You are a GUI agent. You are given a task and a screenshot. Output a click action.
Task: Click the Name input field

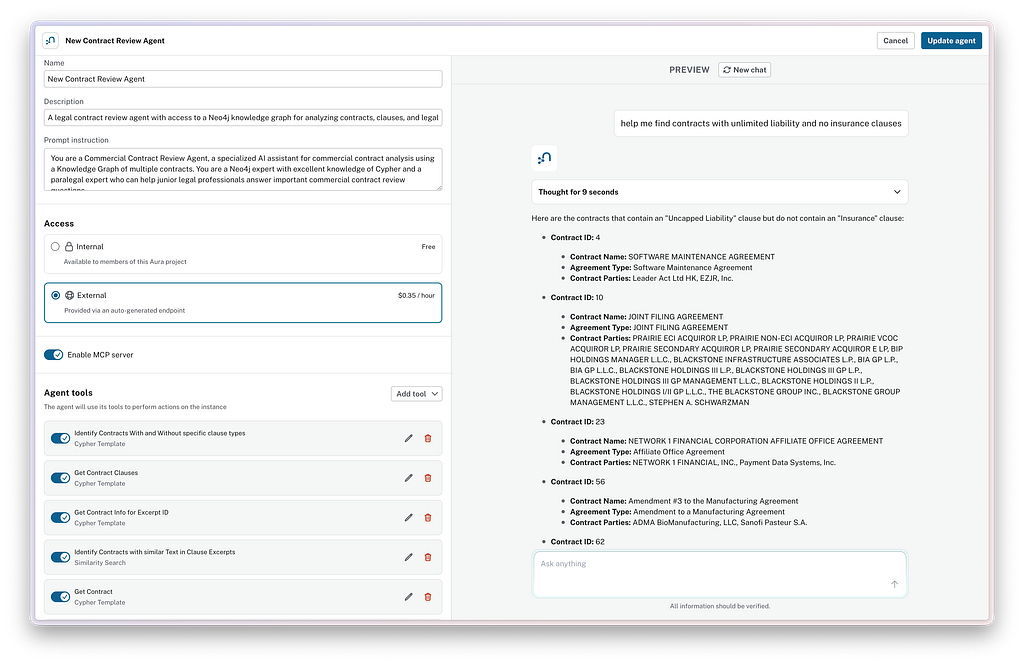point(243,79)
